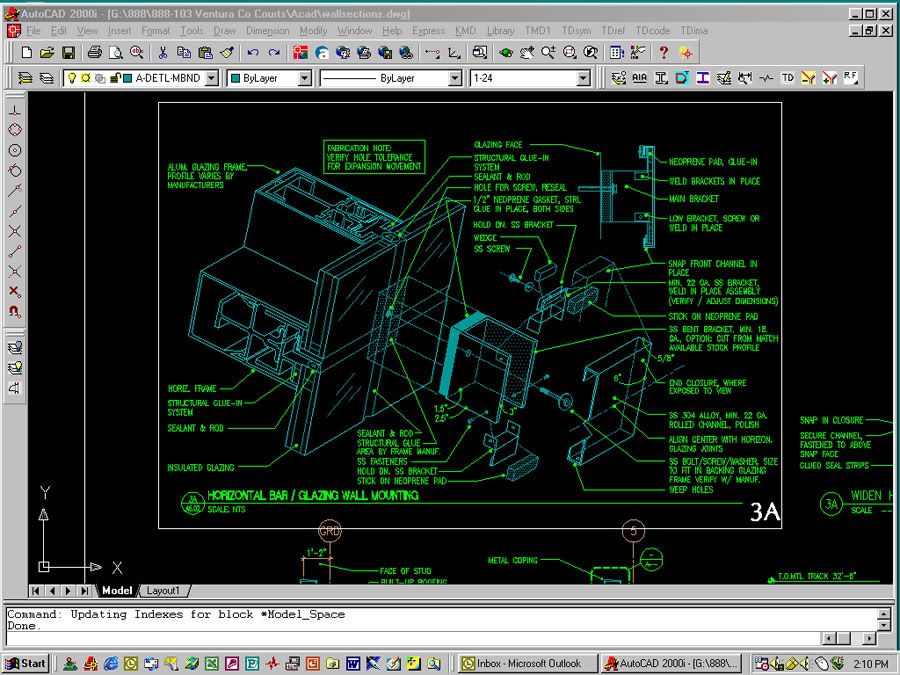This screenshot has width=900, height=675.
Task: Expand the 1-24 dropdown list
Action: [583, 78]
